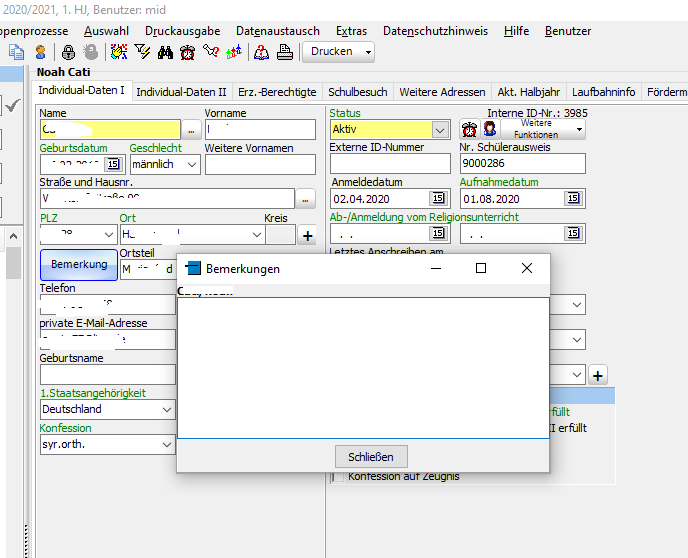Click the Schließen button
This screenshot has height=558, width=688.
point(371,457)
